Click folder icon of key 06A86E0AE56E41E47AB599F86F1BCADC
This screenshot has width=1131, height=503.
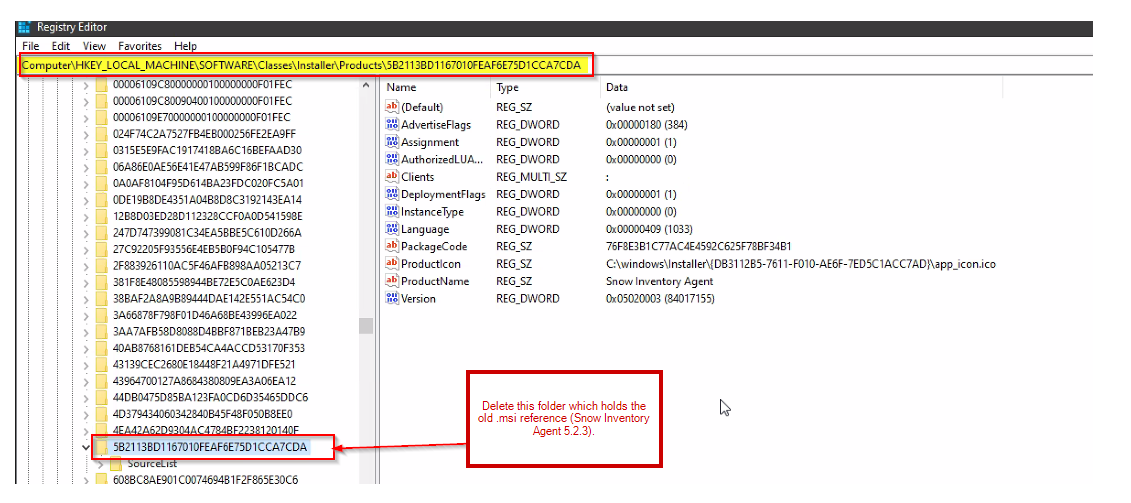[x=102, y=167]
